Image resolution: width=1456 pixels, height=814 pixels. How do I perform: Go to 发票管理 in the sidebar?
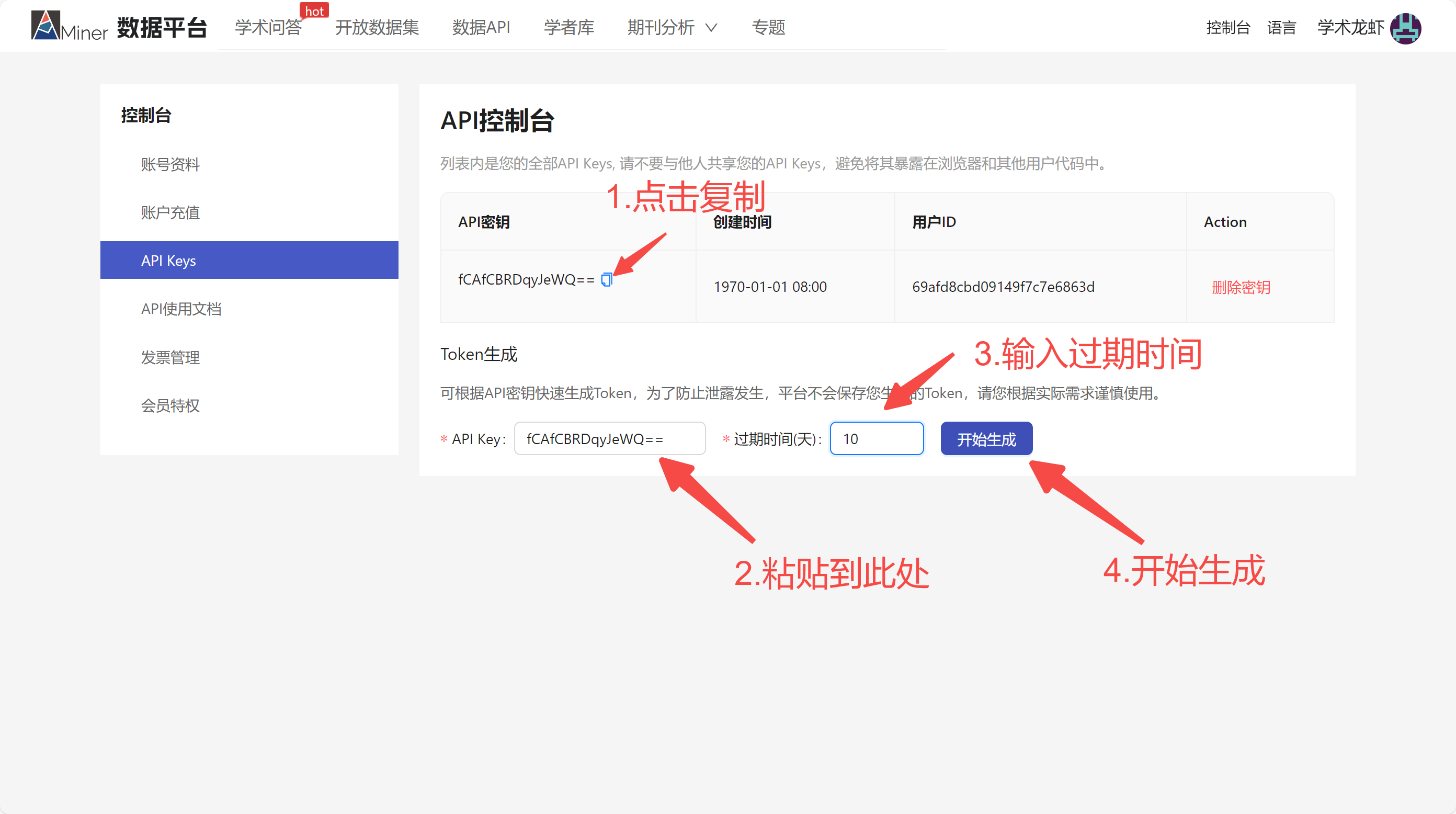(170, 357)
